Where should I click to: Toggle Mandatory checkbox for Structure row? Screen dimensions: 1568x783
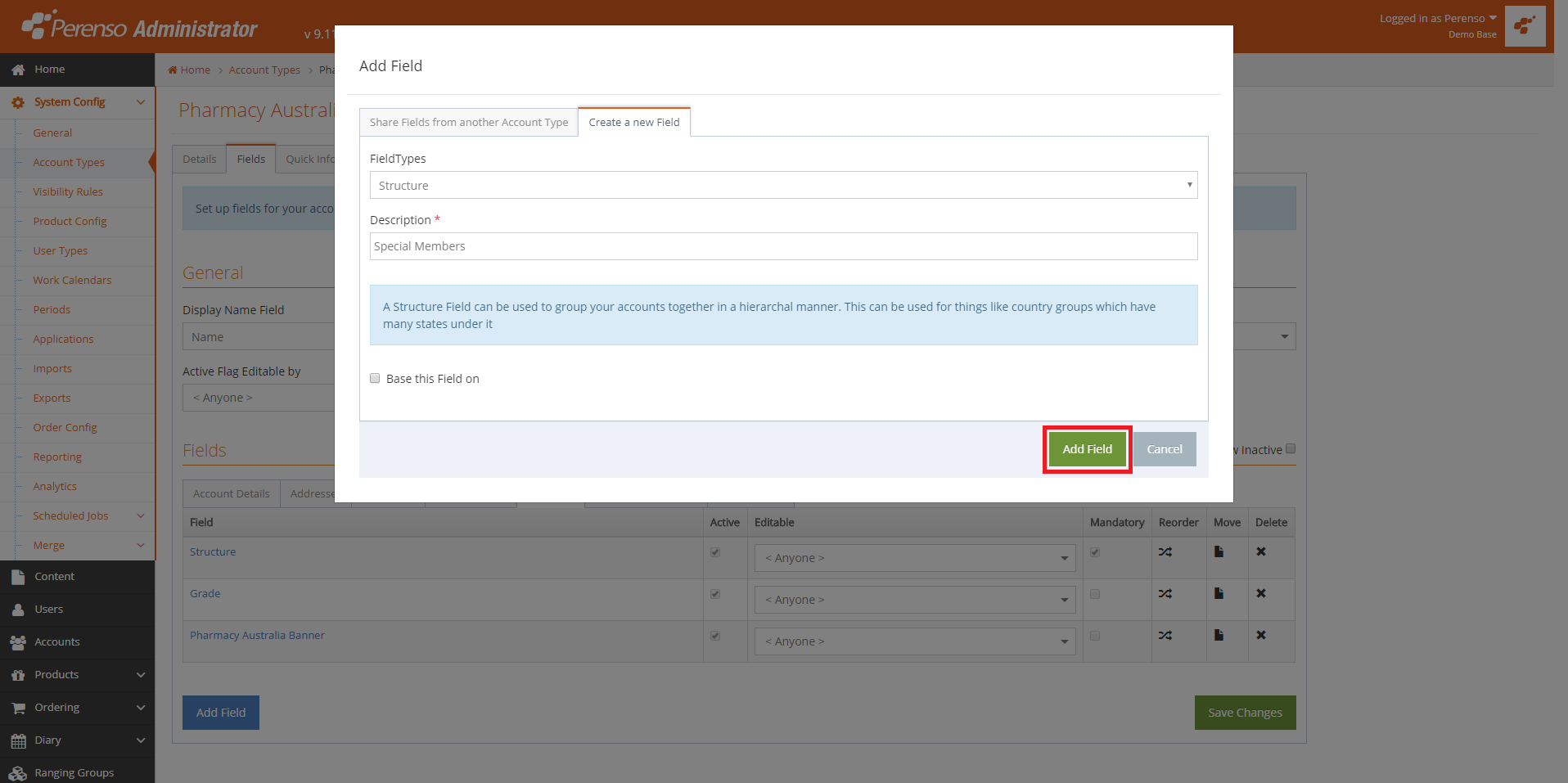(x=1095, y=553)
